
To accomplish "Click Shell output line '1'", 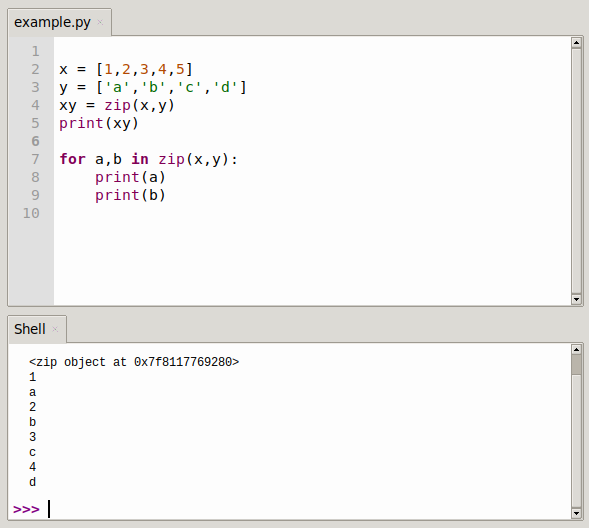I will point(33,377).
